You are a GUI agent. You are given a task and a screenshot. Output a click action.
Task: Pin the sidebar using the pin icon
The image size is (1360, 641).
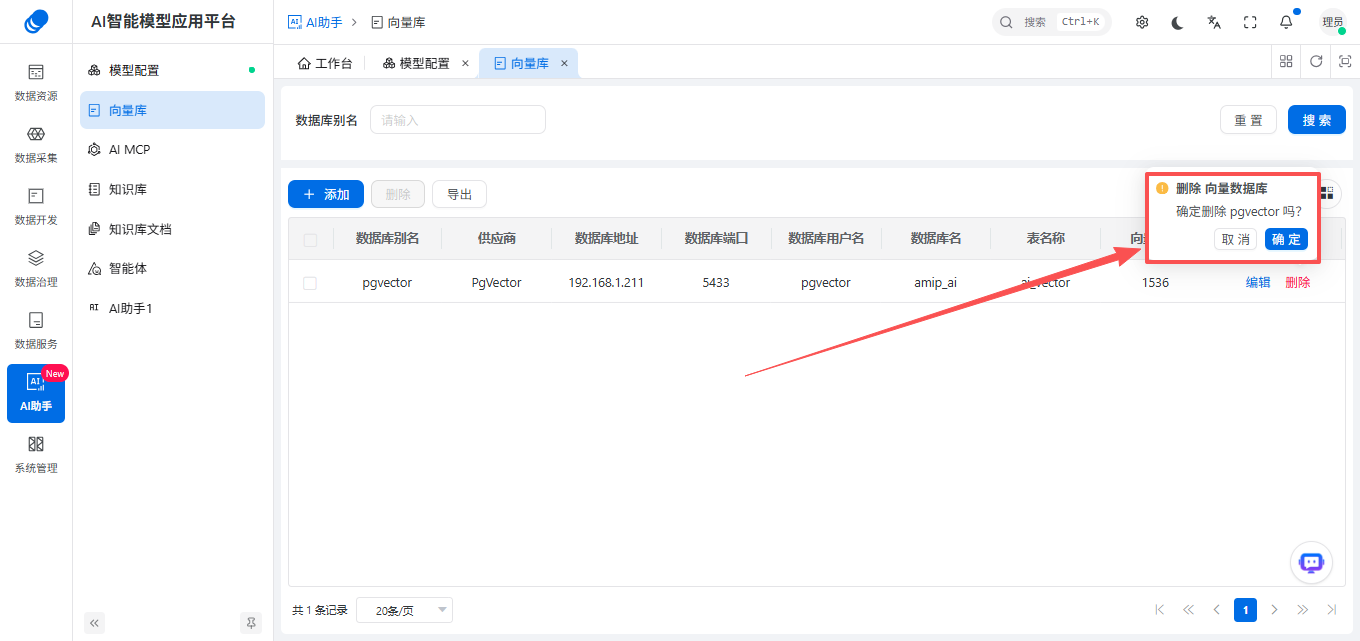[x=251, y=623]
